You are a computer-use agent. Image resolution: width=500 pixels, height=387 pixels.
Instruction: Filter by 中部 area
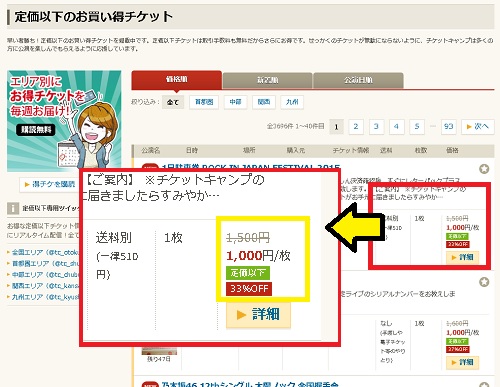[x=235, y=102]
